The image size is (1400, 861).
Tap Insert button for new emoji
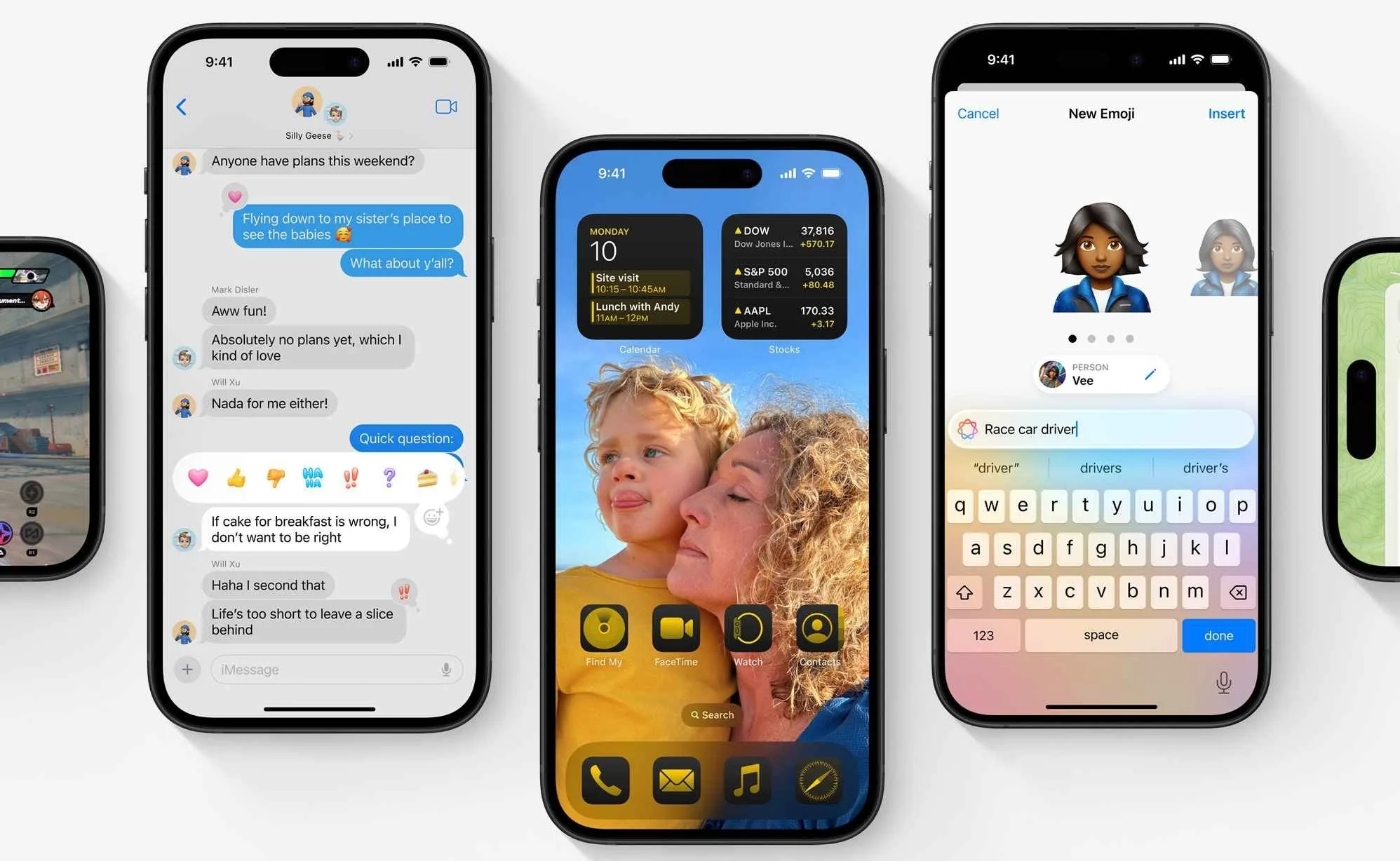coord(1225,113)
